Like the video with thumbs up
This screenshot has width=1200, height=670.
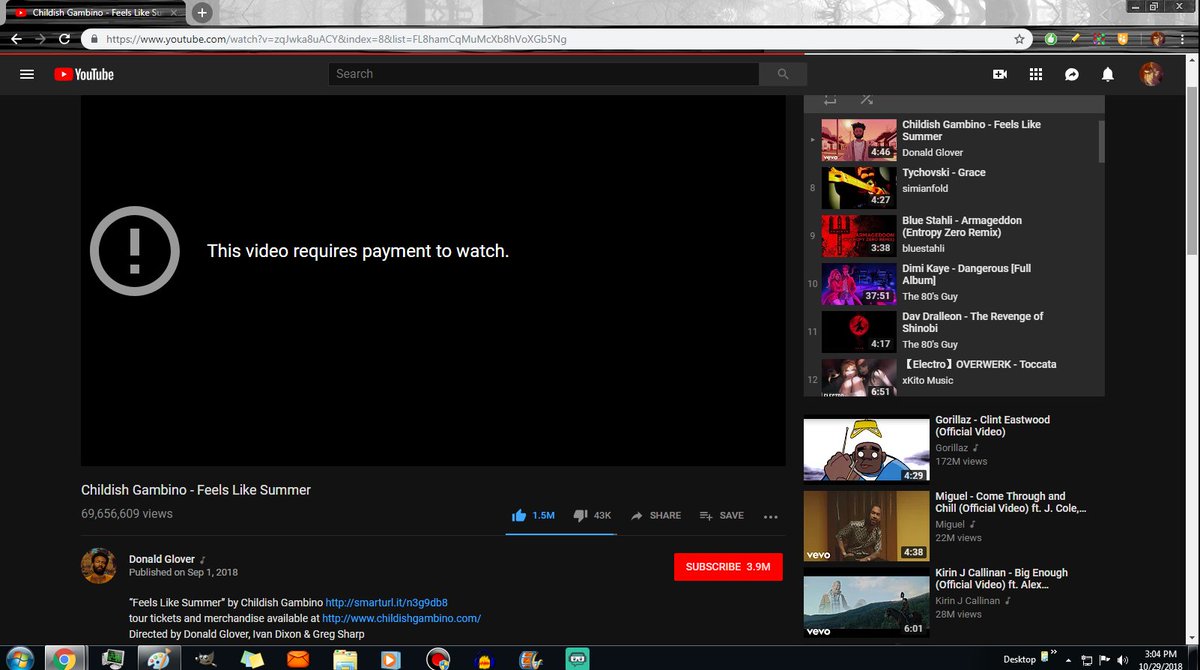[x=532, y=515]
